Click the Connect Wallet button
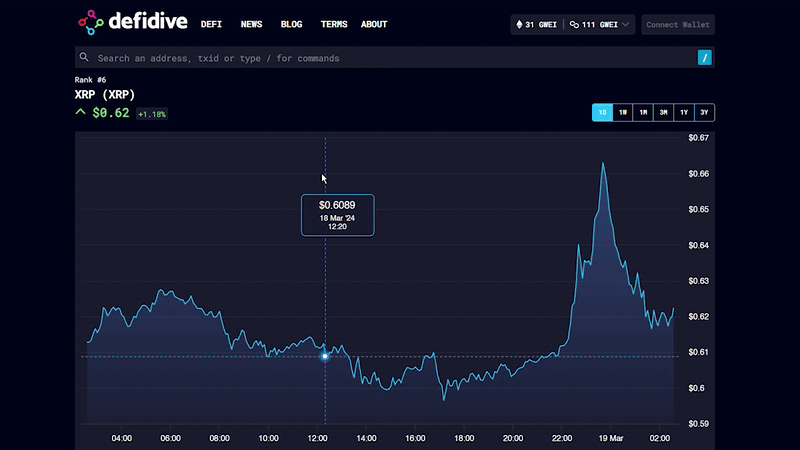This screenshot has height=450, width=800. coord(678,24)
